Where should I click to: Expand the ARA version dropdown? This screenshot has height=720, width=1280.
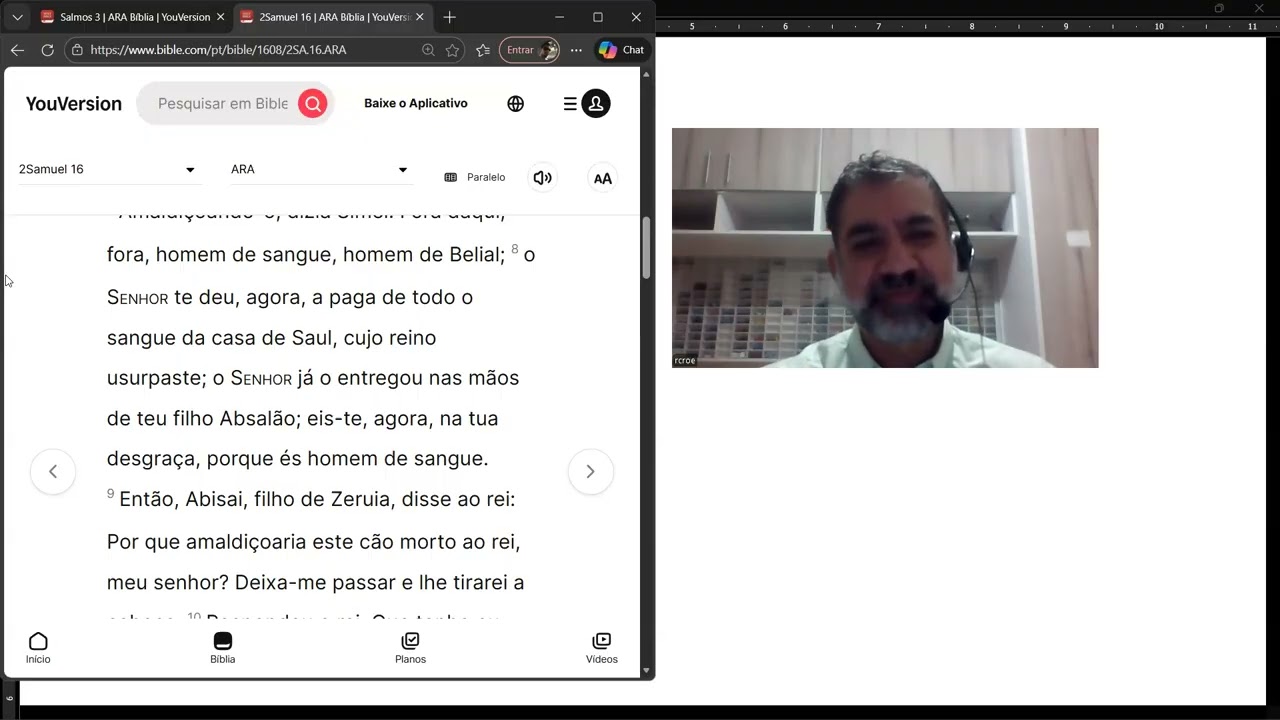pos(320,170)
